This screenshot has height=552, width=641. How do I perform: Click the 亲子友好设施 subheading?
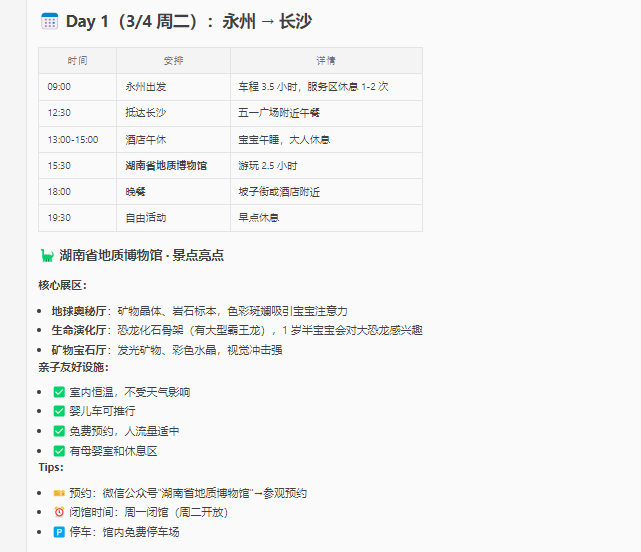tap(73, 367)
